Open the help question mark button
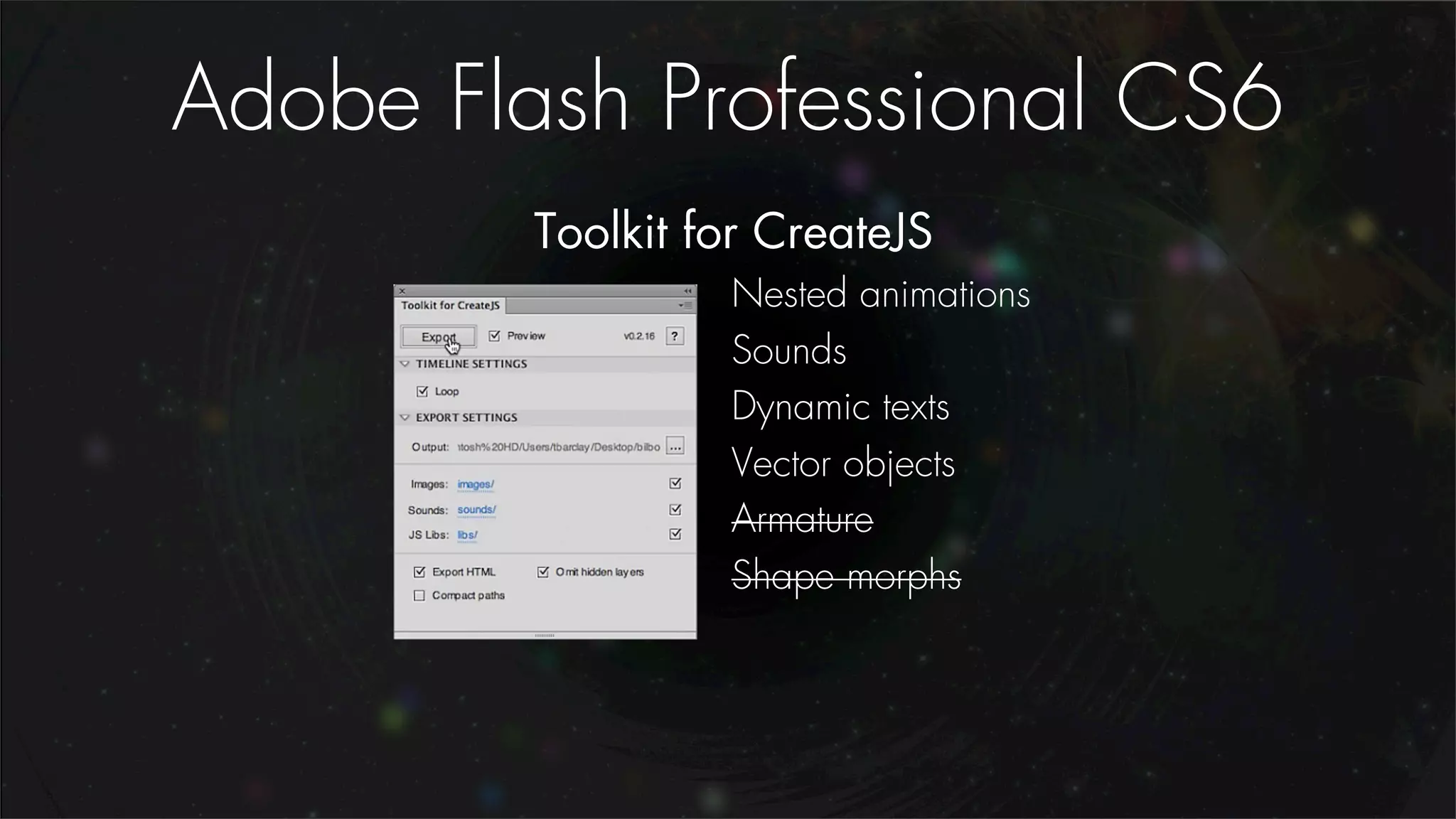1456x819 pixels. [x=675, y=336]
